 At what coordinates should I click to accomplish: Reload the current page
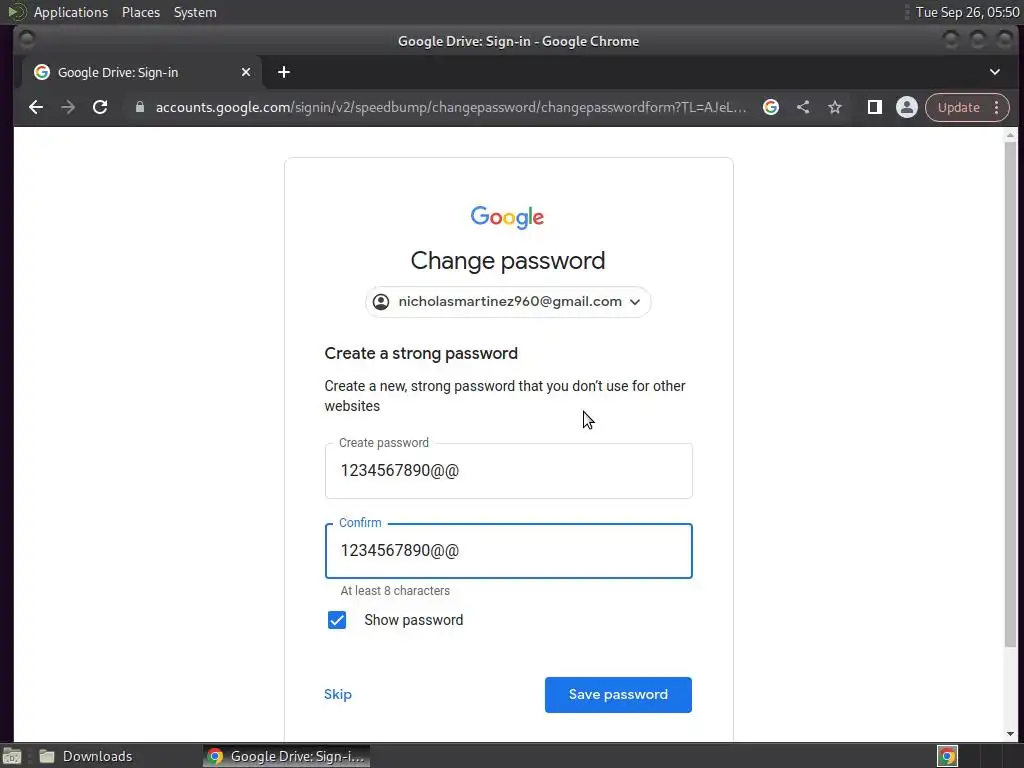(100, 107)
